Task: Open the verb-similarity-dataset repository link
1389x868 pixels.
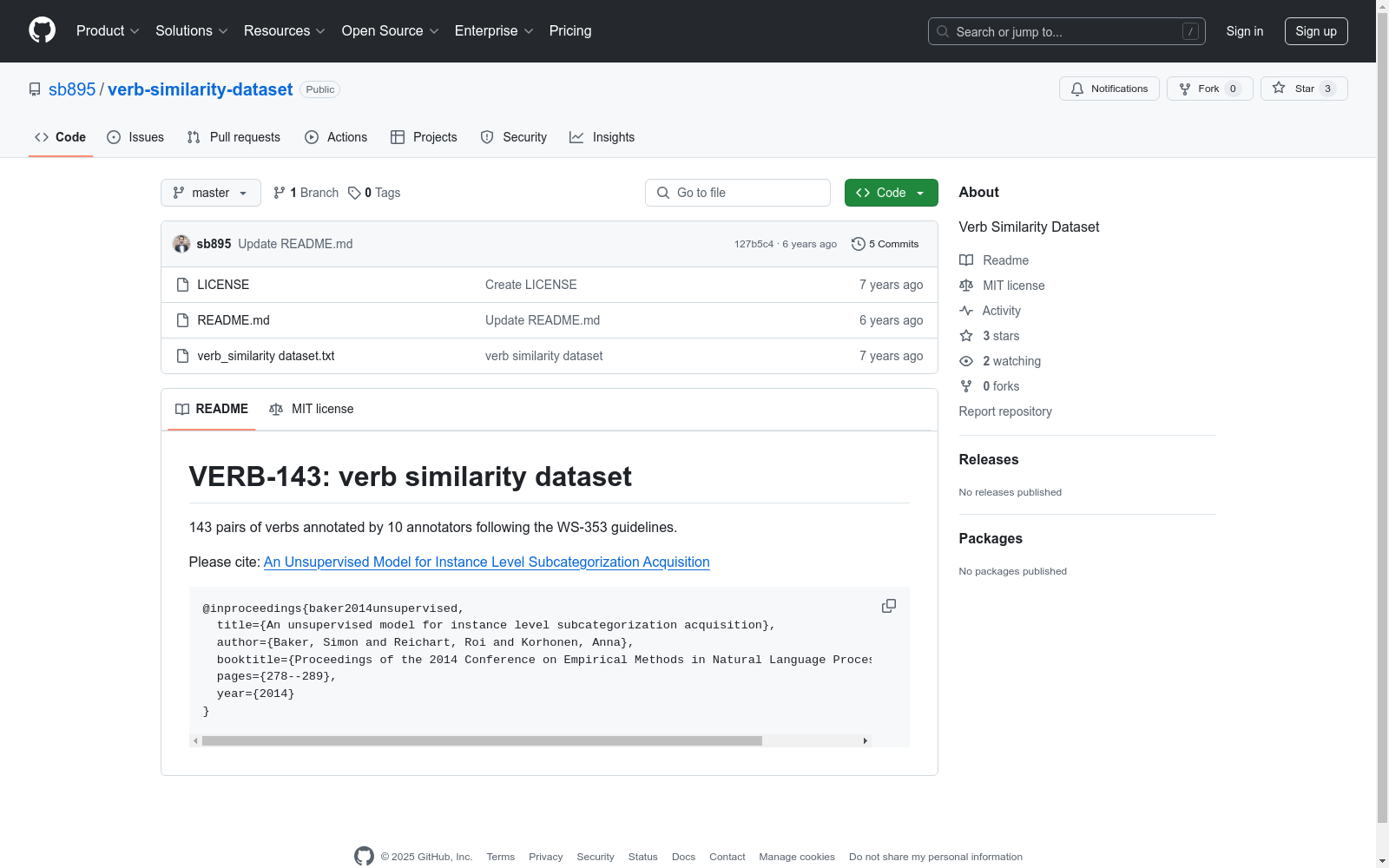Action: (x=201, y=89)
